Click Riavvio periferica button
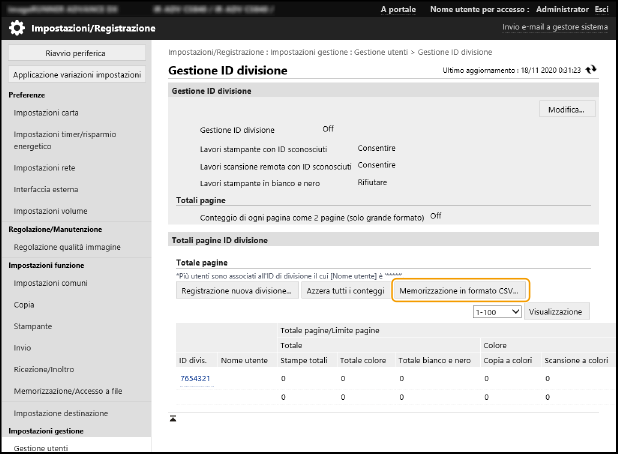Screen dimensions: 618x454 point(76,52)
